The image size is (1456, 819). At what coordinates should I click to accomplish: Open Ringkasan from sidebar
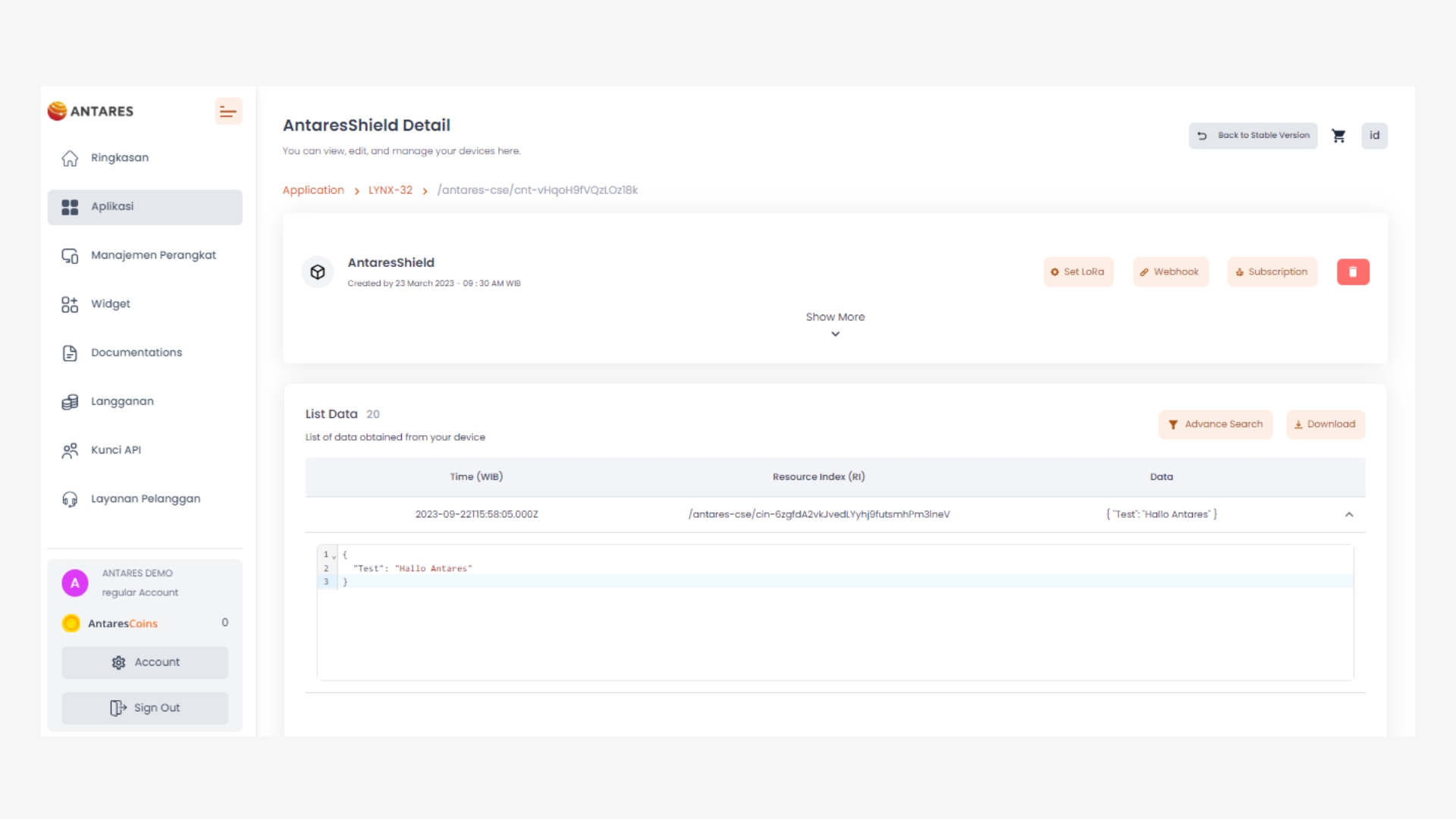[x=145, y=158]
